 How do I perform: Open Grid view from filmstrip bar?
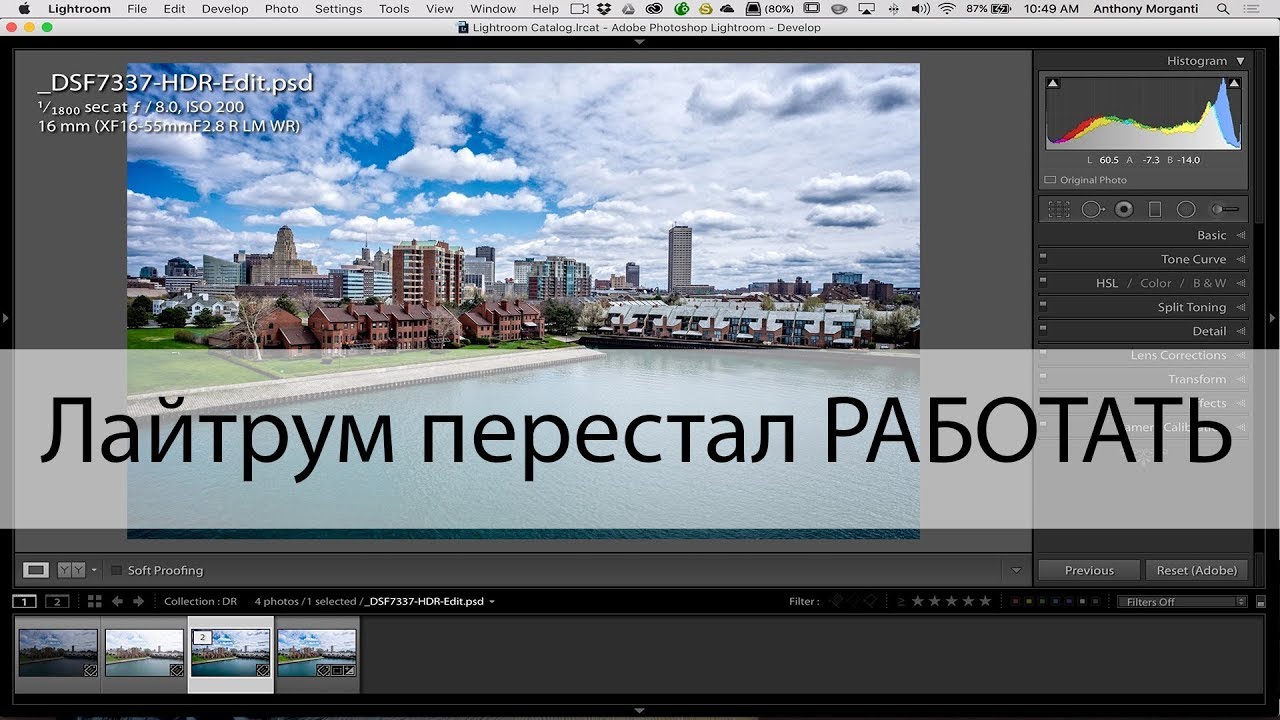pos(94,601)
